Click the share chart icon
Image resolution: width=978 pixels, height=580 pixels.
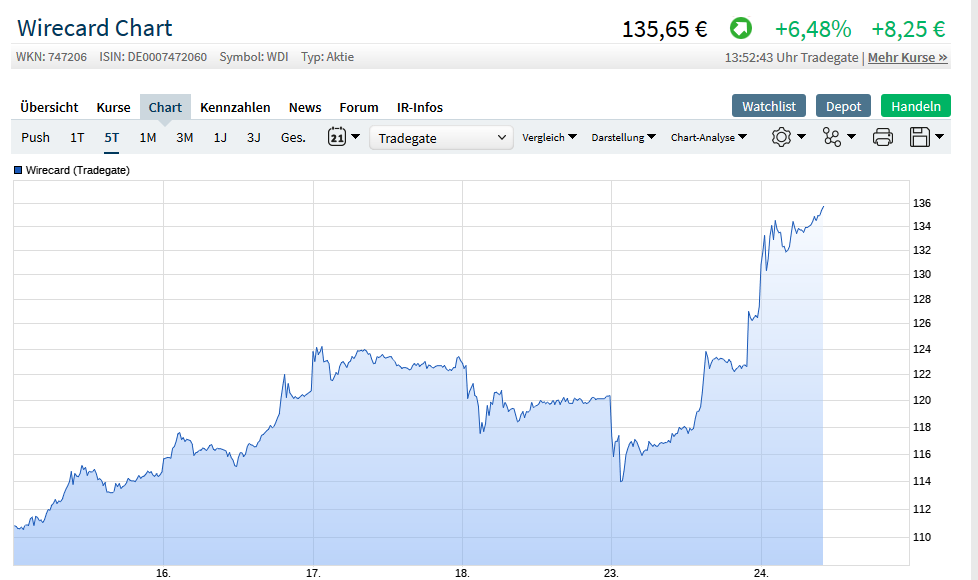click(x=831, y=137)
